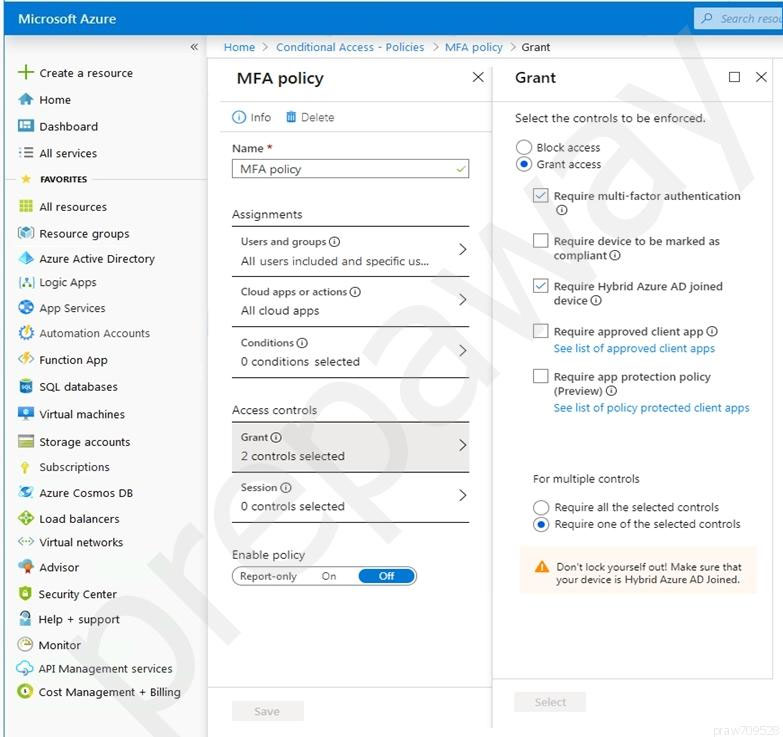Expand Cloud apps or actions chevron
Screen dimensions: 783x737
click(x=462, y=300)
